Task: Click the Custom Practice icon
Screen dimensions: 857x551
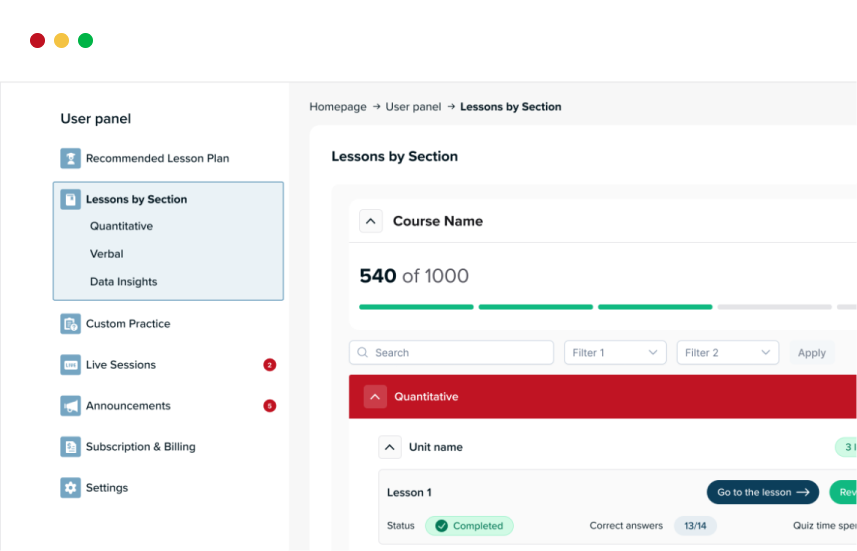Action: pos(71,324)
